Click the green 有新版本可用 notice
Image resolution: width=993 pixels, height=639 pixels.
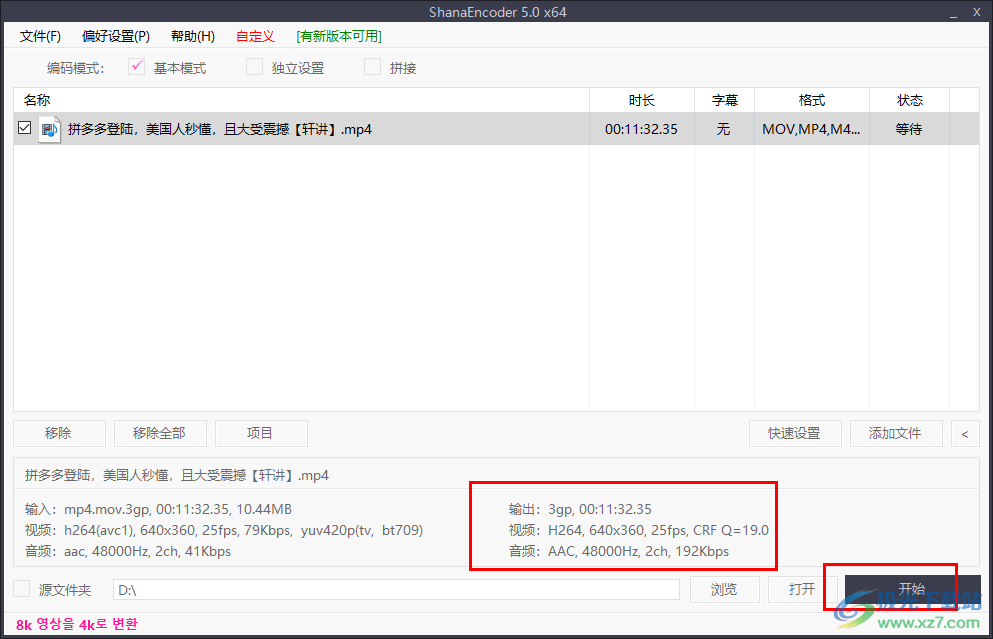(x=339, y=36)
